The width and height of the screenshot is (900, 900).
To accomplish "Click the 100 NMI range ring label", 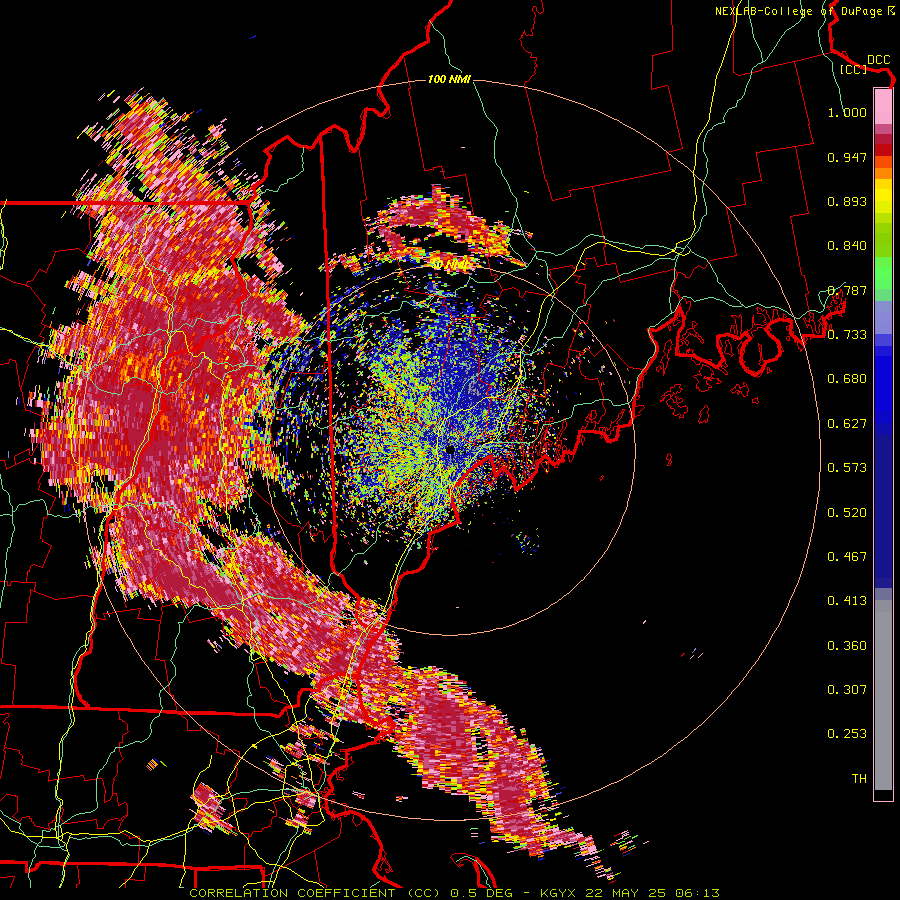I will click(x=449, y=79).
